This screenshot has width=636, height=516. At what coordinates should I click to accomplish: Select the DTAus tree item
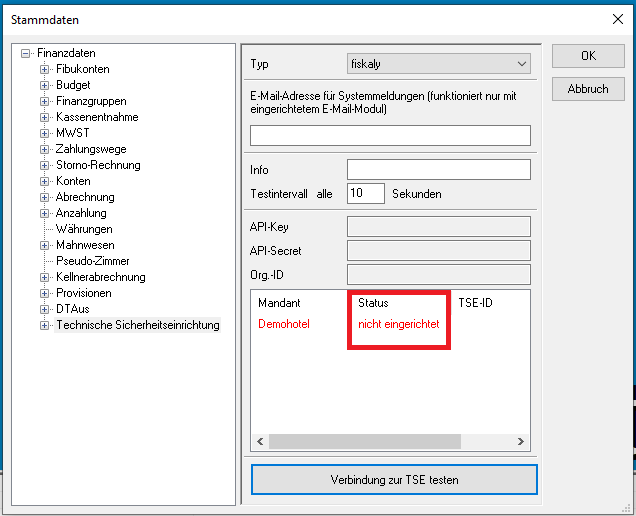point(73,309)
